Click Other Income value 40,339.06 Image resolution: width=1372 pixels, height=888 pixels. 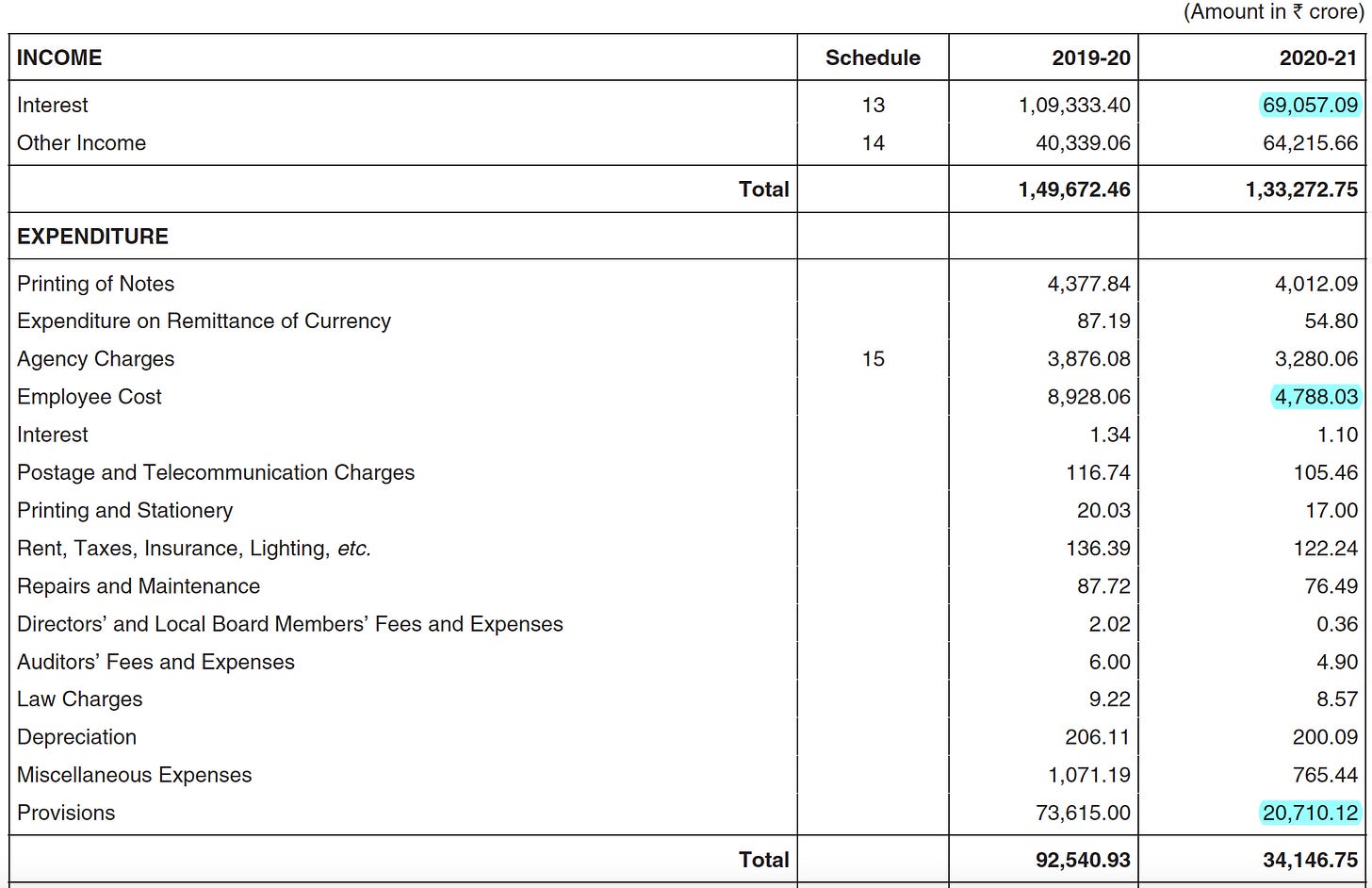pos(1083,143)
